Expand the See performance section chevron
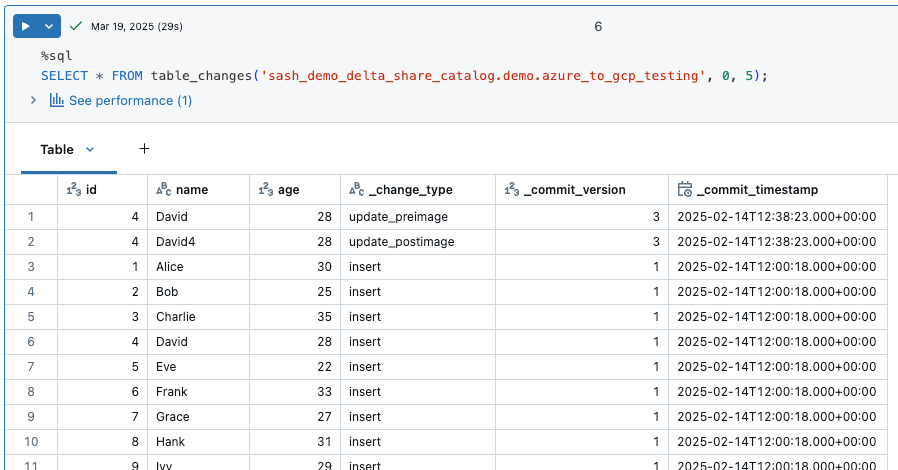 (x=33, y=100)
